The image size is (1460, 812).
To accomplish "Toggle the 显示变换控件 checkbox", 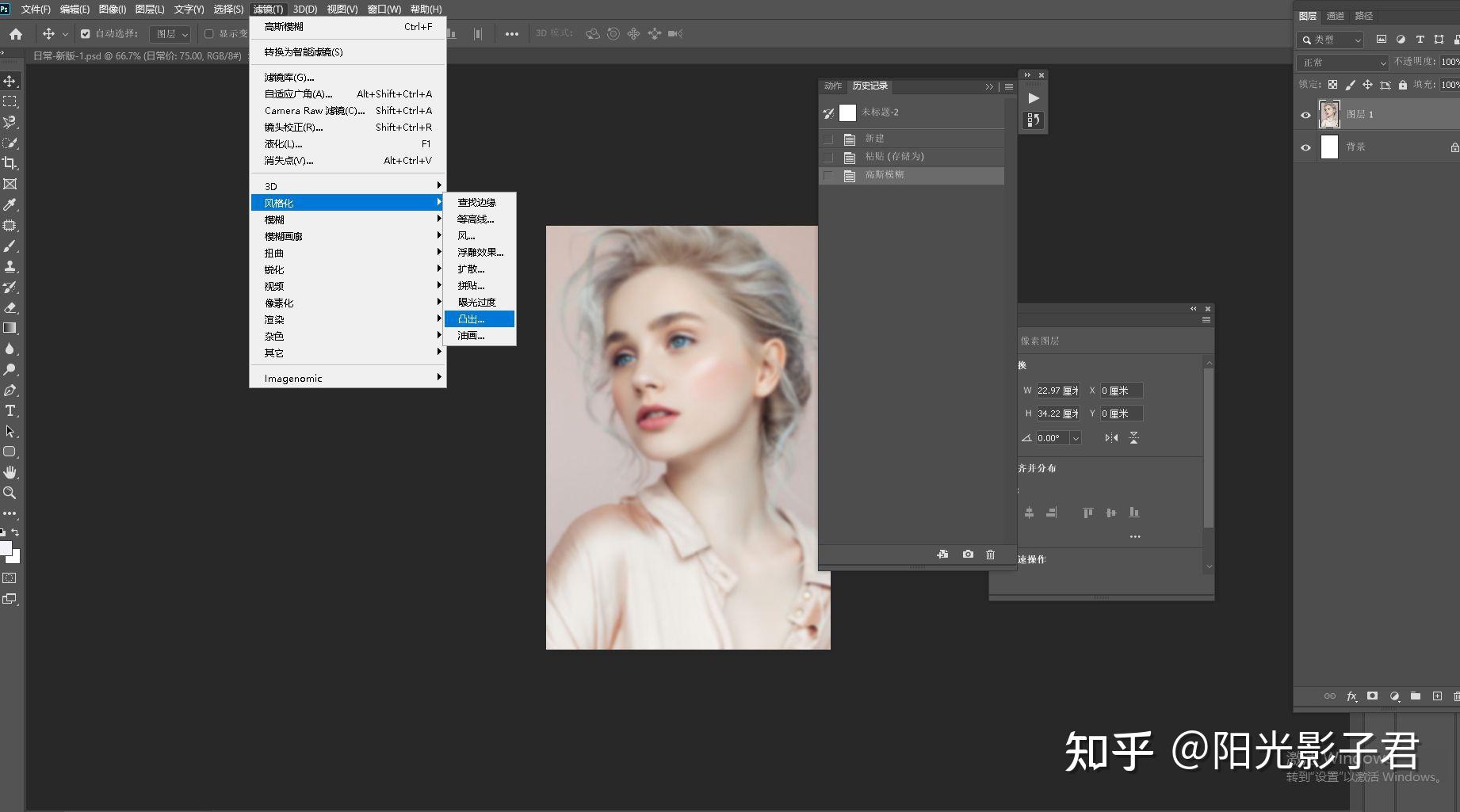I will 209,34.
